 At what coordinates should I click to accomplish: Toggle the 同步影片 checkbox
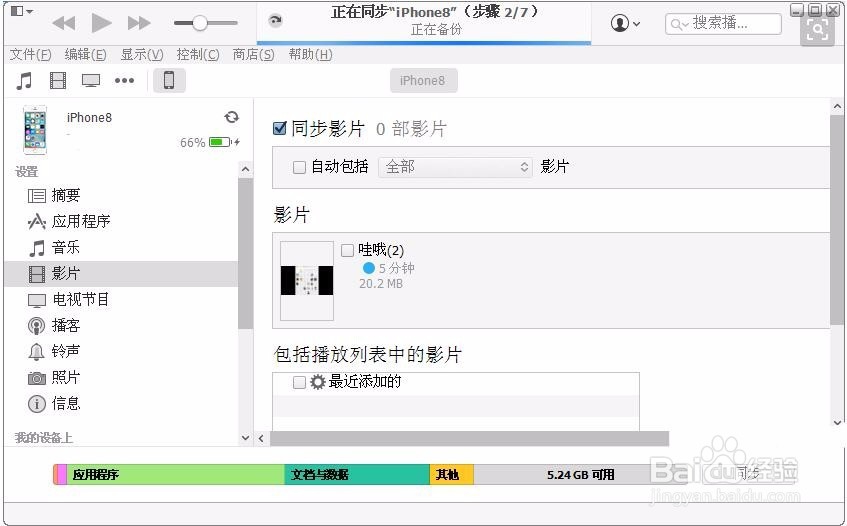[x=280, y=129]
